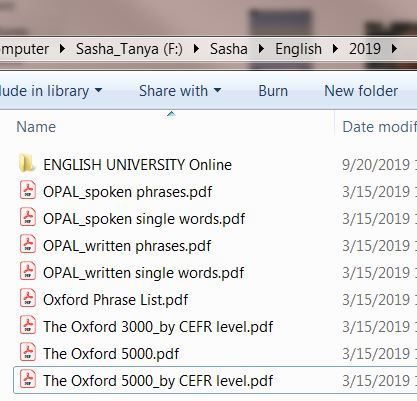Expand the arrow after 2019 breadcrumb
417x401 pixels.
click(394, 49)
